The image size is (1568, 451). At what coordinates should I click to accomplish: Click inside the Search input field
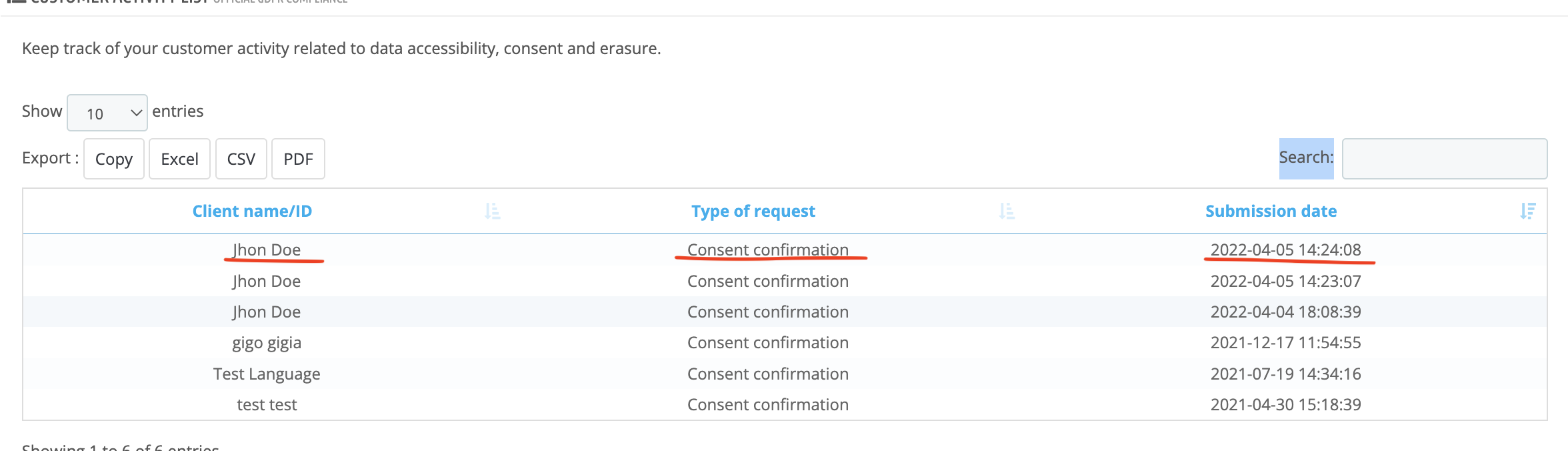(x=1445, y=159)
